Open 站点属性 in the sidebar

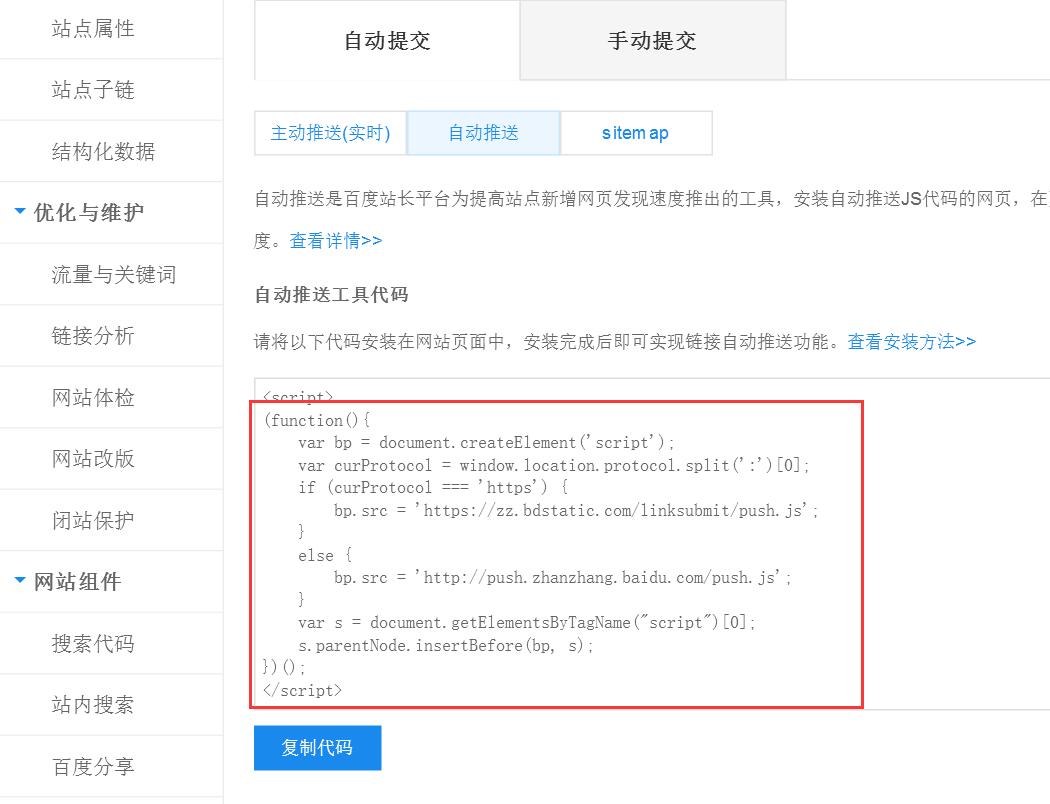93,29
